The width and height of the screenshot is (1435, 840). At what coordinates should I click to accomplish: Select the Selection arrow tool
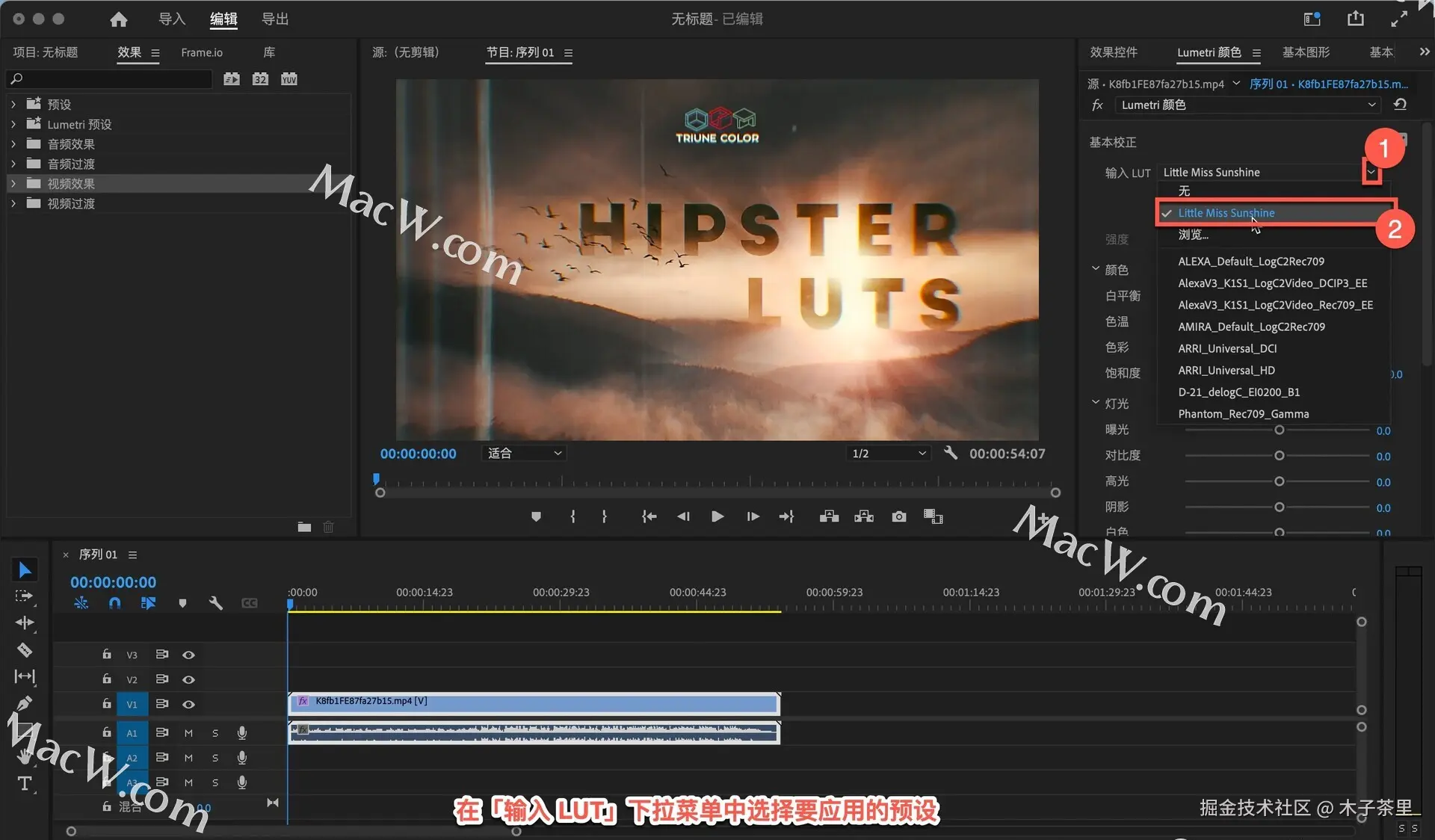[x=25, y=570]
